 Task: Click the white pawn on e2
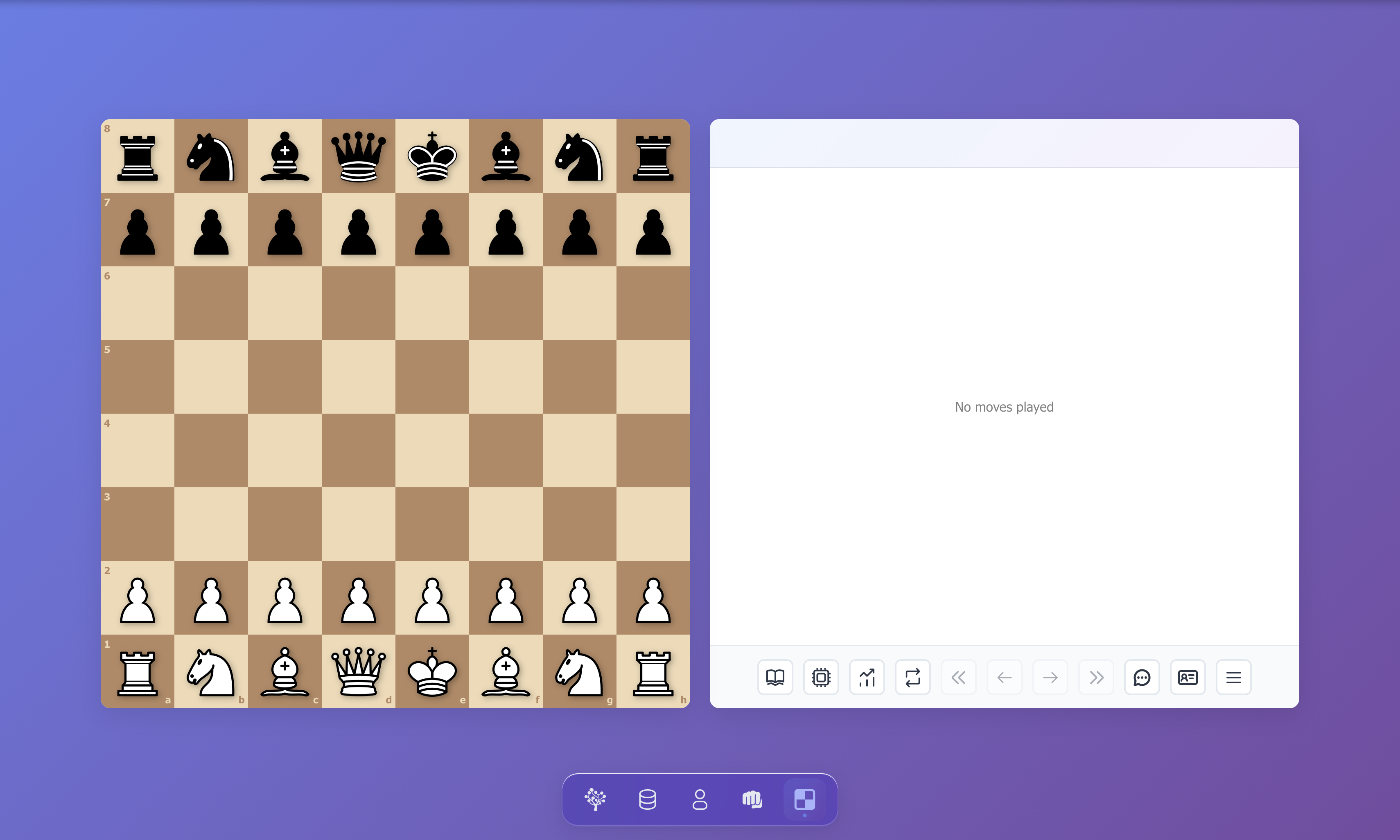coord(432,600)
